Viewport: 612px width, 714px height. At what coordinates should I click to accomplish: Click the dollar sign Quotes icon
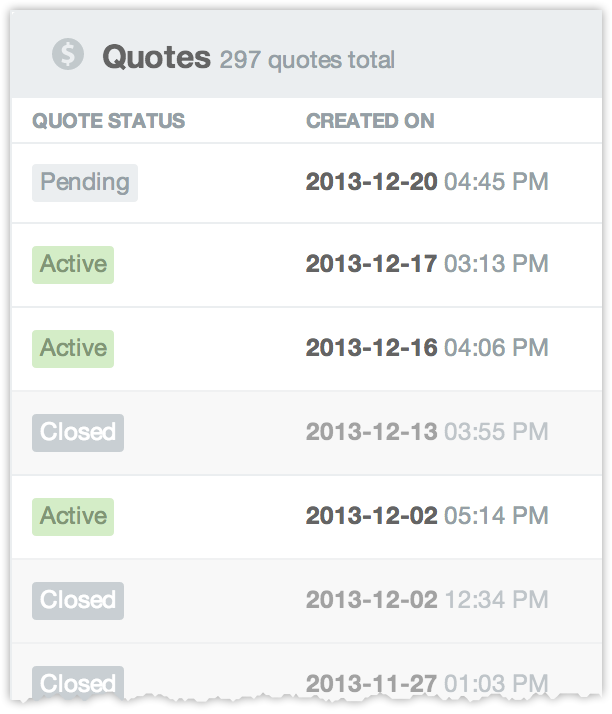[67, 54]
